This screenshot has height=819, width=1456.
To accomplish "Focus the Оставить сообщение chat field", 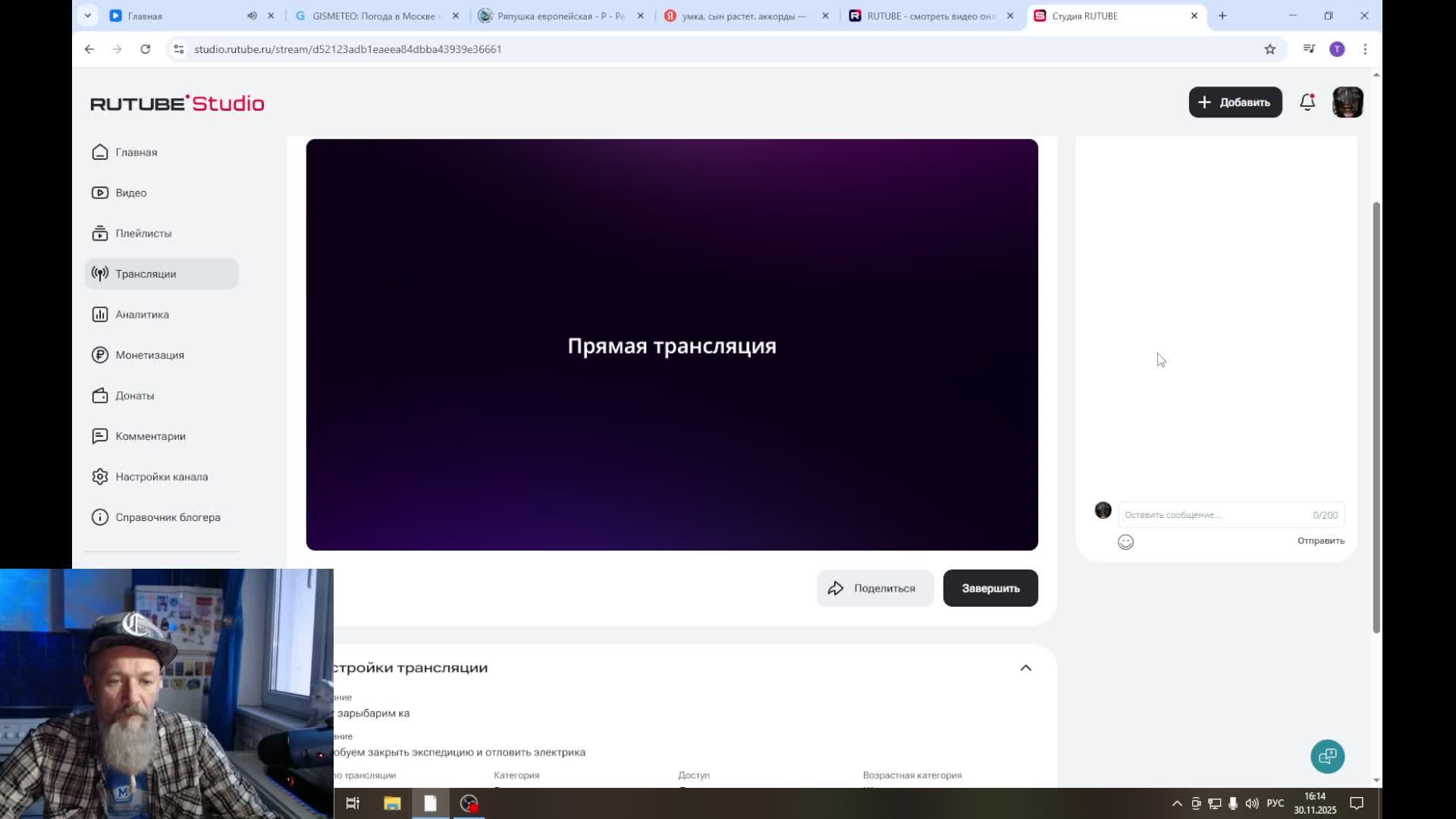I will click(1213, 515).
